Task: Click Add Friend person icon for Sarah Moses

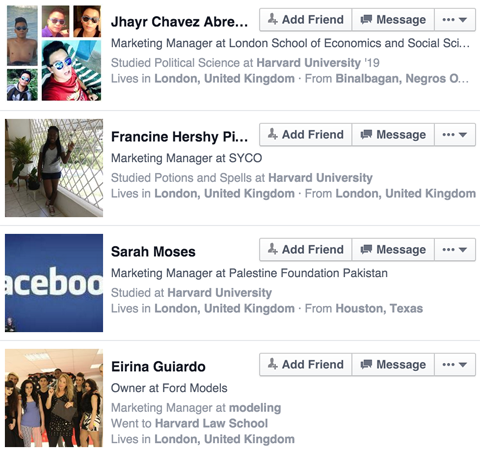Action: (x=273, y=249)
